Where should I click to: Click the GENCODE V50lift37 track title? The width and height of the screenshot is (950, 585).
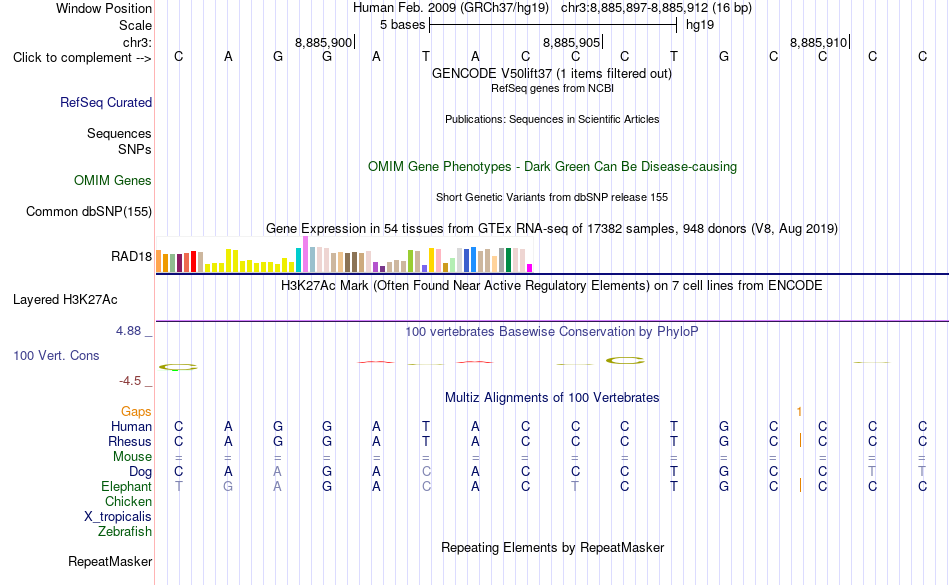point(552,73)
